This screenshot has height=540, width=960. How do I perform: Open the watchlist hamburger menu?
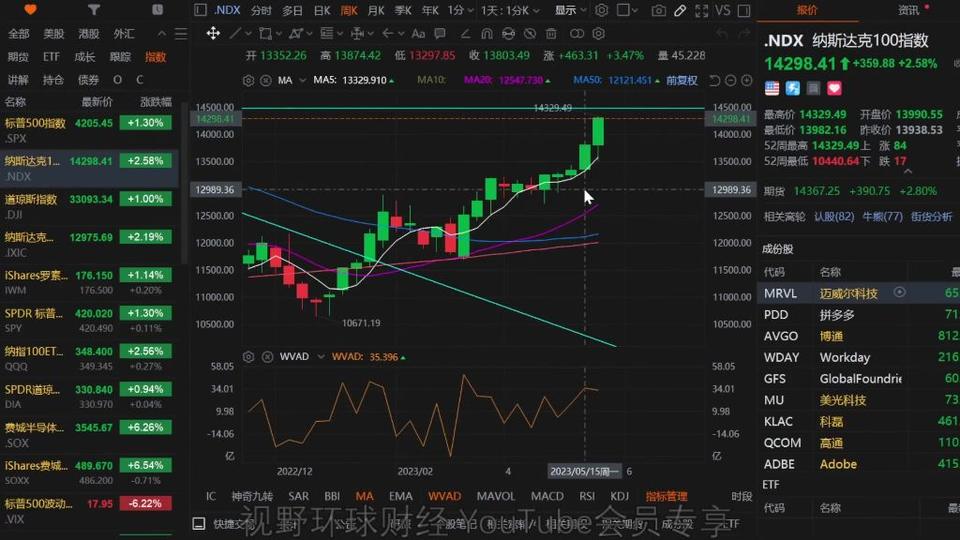(181, 34)
